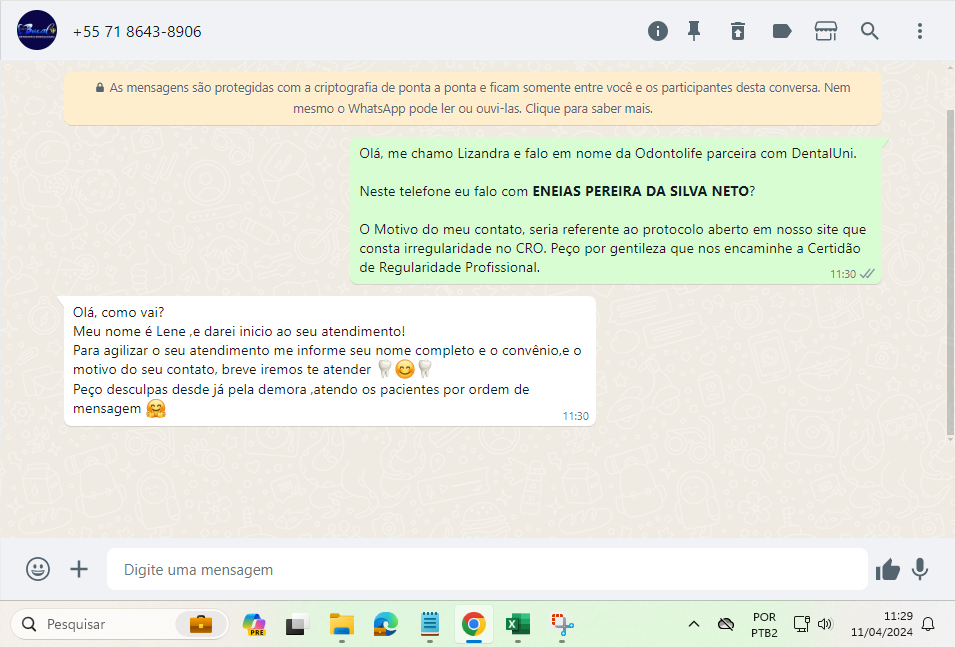Viewport: 955px width, 647px height.
Task: Click the received message from Lene
Action: tap(329, 361)
